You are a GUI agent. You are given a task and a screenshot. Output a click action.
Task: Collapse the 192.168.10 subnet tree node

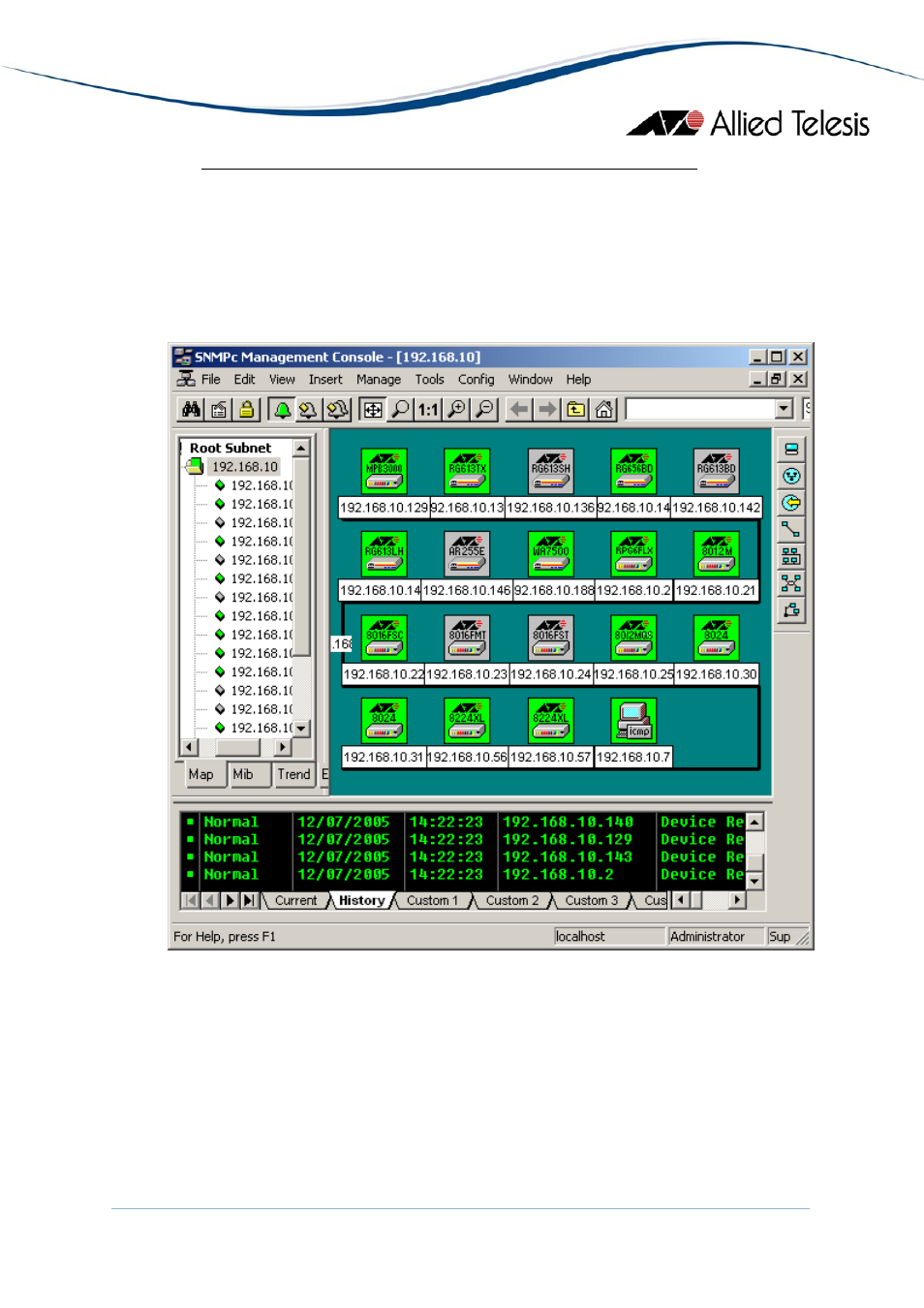[x=195, y=467]
